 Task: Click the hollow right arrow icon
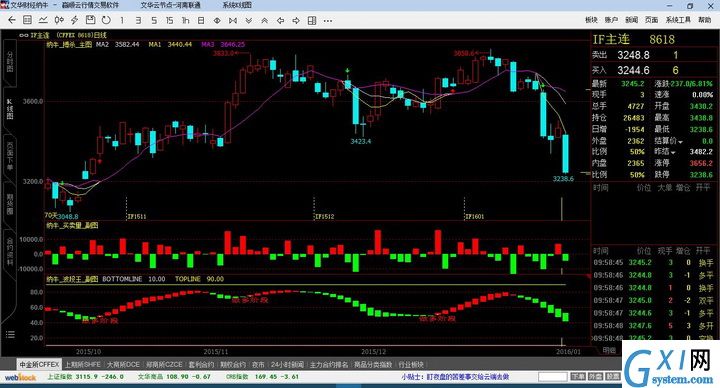pyautogui.click(x=296, y=20)
